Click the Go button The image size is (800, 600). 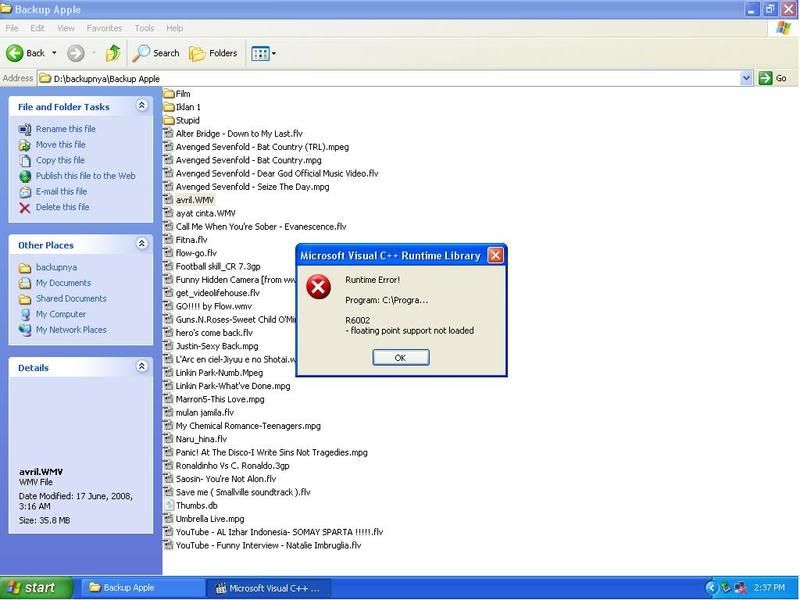pyautogui.click(x=773, y=78)
